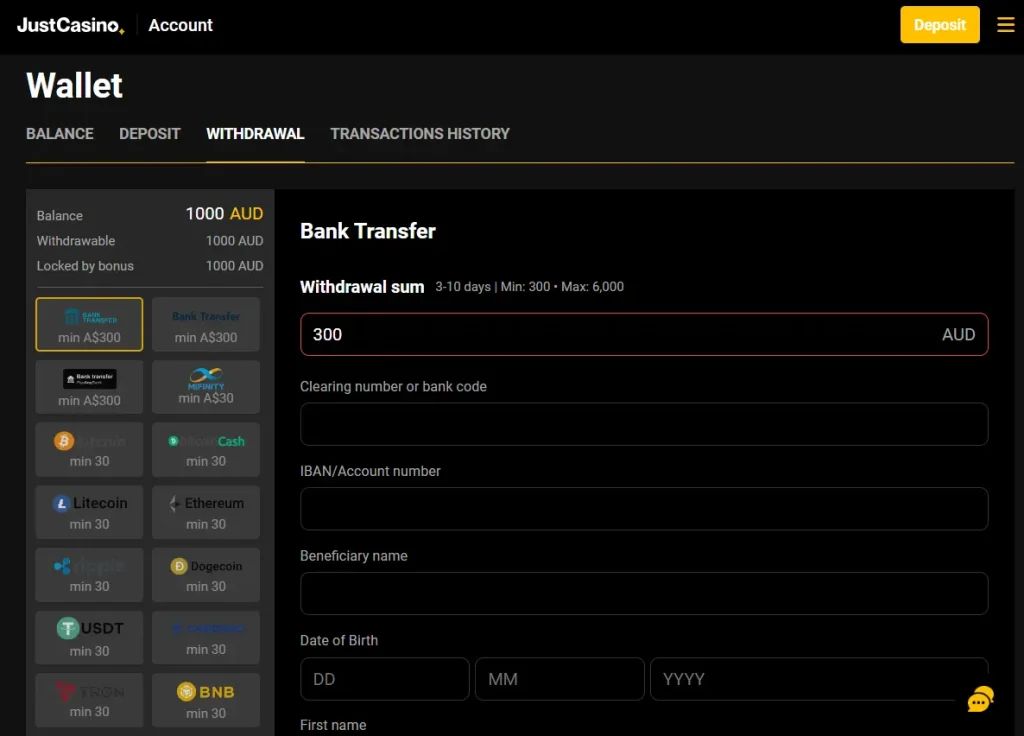The image size is (1024, 736).
Task: Click the Balance amount 1000 AUD
Action: pyautogui.click(x=224, y=214)
